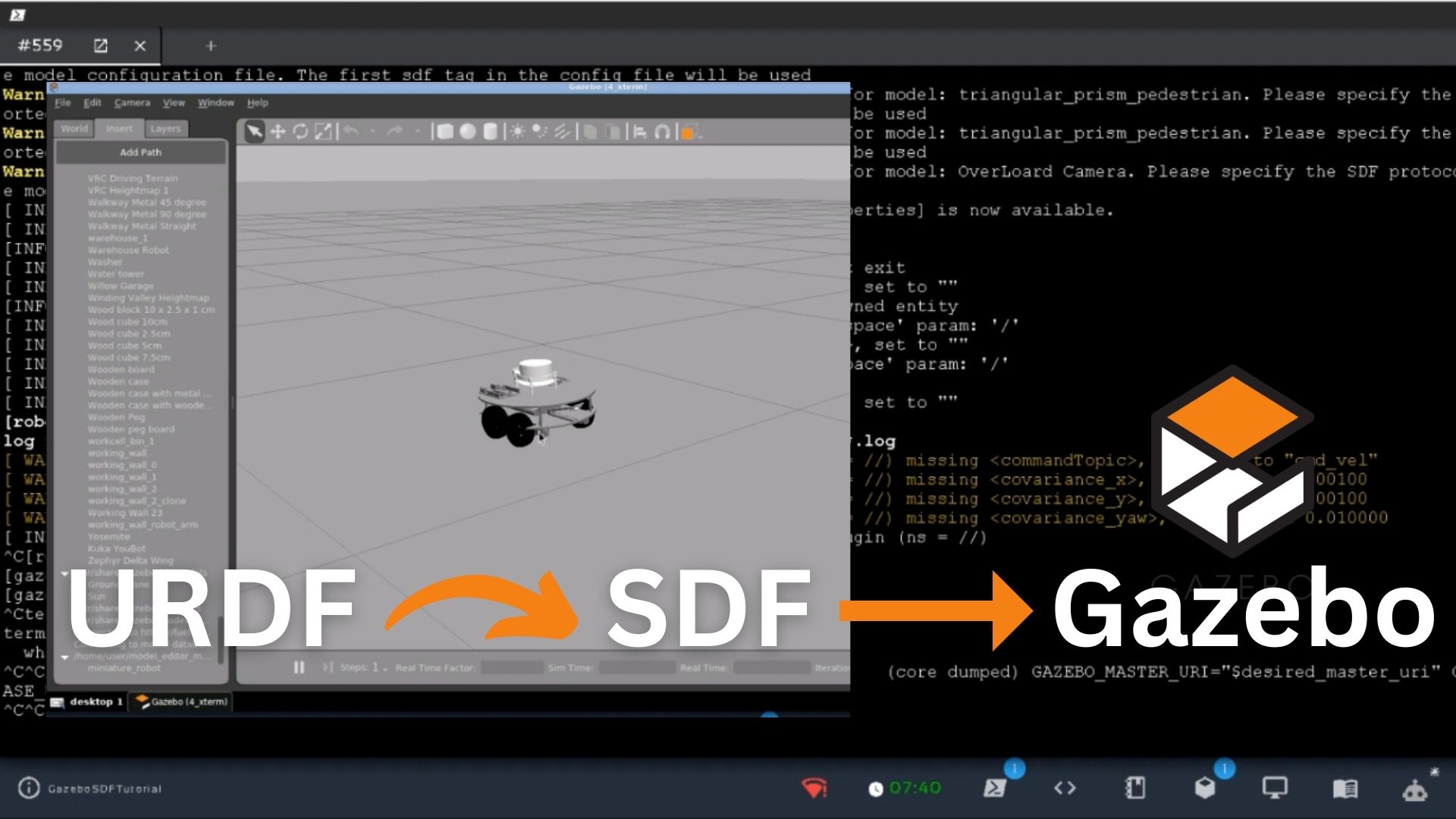Open the View menu in Gazebo
This screenshot has width=1456, height=819.
pos(174,102)
